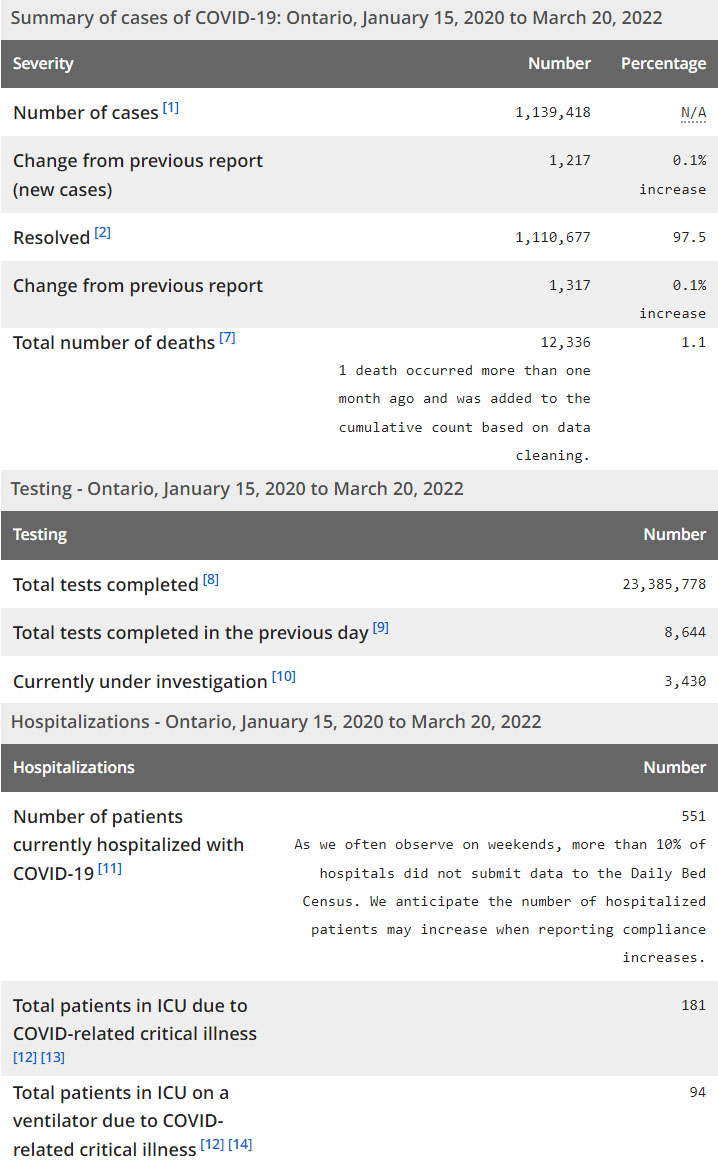
Task: Select the deaths count 12,336
Action: [565, 342]
